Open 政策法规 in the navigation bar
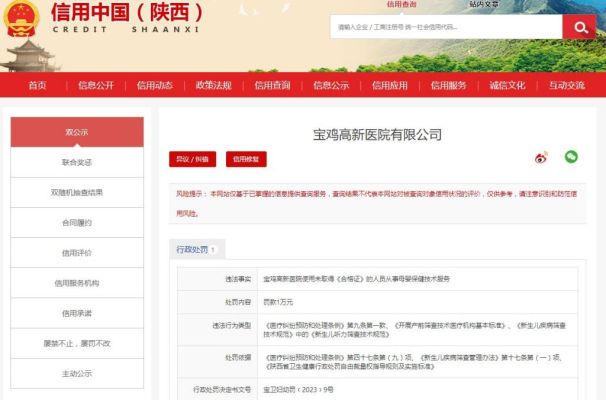The height and width of the screenshot is (400, 606). point(213,85)
